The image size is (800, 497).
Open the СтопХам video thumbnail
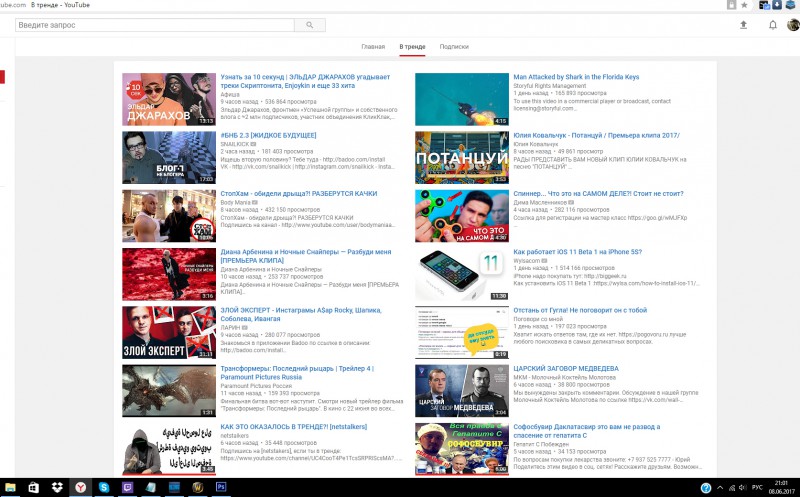(169, 216)
